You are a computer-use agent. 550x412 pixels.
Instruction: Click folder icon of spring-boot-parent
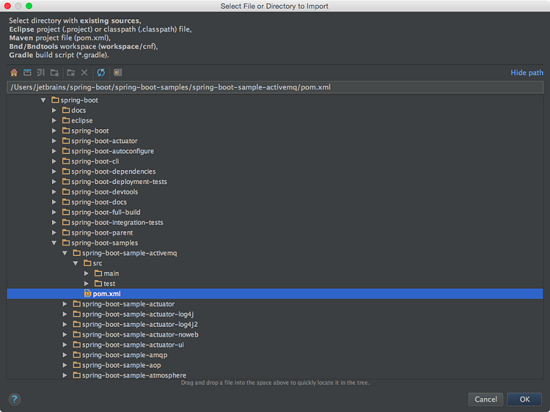pyautogui.click(x=66, y=232)
